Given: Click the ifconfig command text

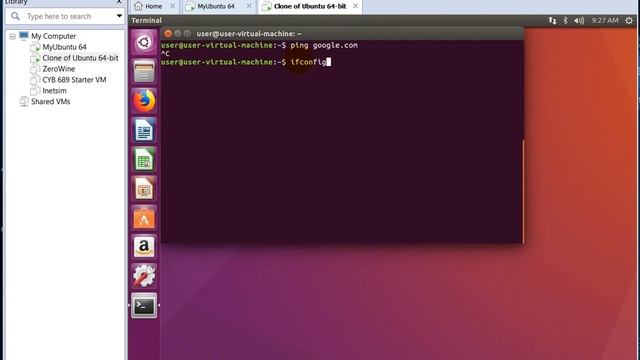Looking at the screenshot, I should [308, 62].
